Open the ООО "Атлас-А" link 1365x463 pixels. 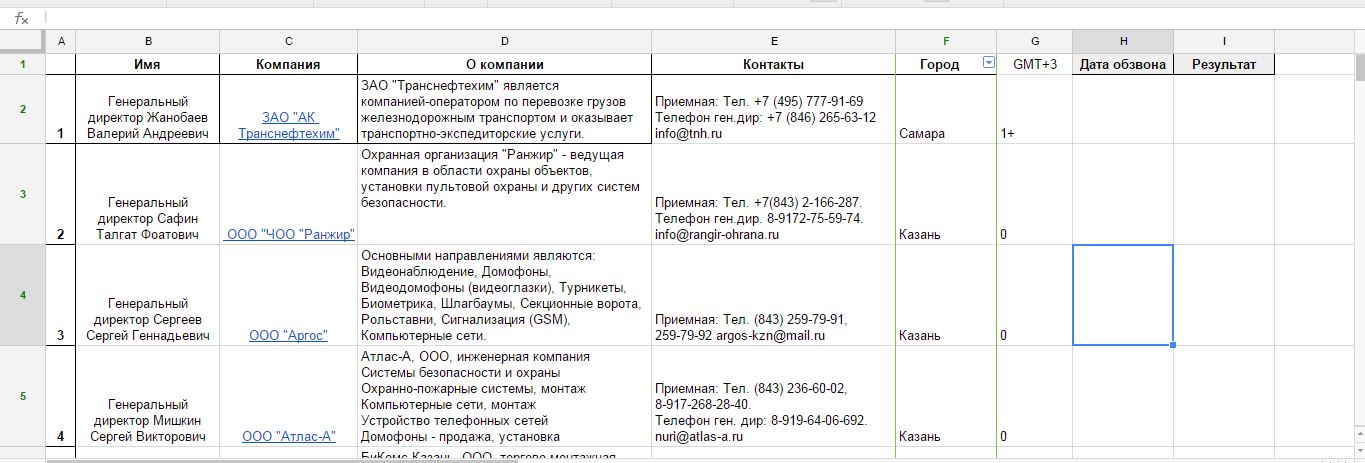tap(288, 436)
